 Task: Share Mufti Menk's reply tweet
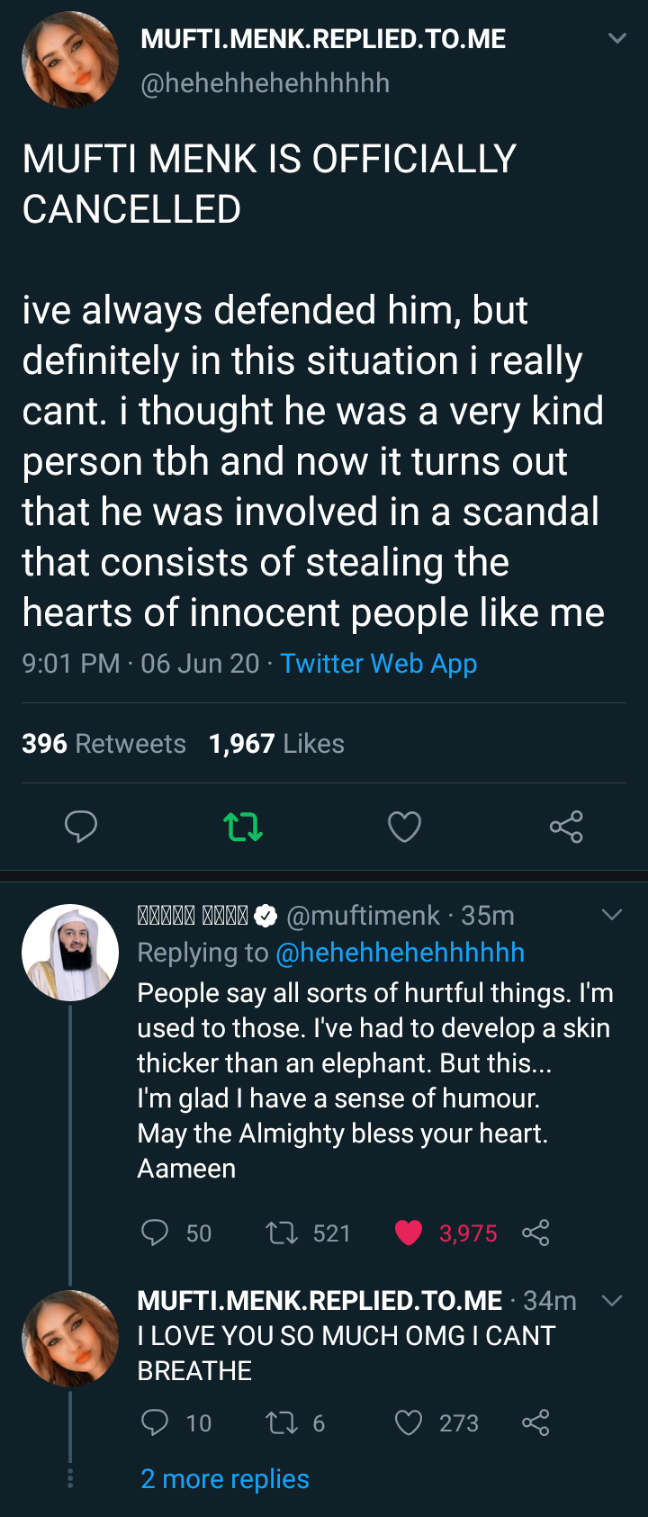[536, 1233]
